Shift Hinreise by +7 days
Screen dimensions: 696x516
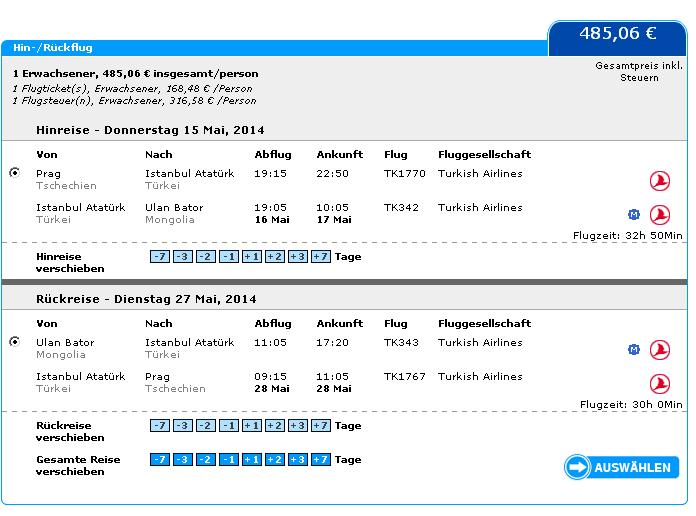coord(321,257)
